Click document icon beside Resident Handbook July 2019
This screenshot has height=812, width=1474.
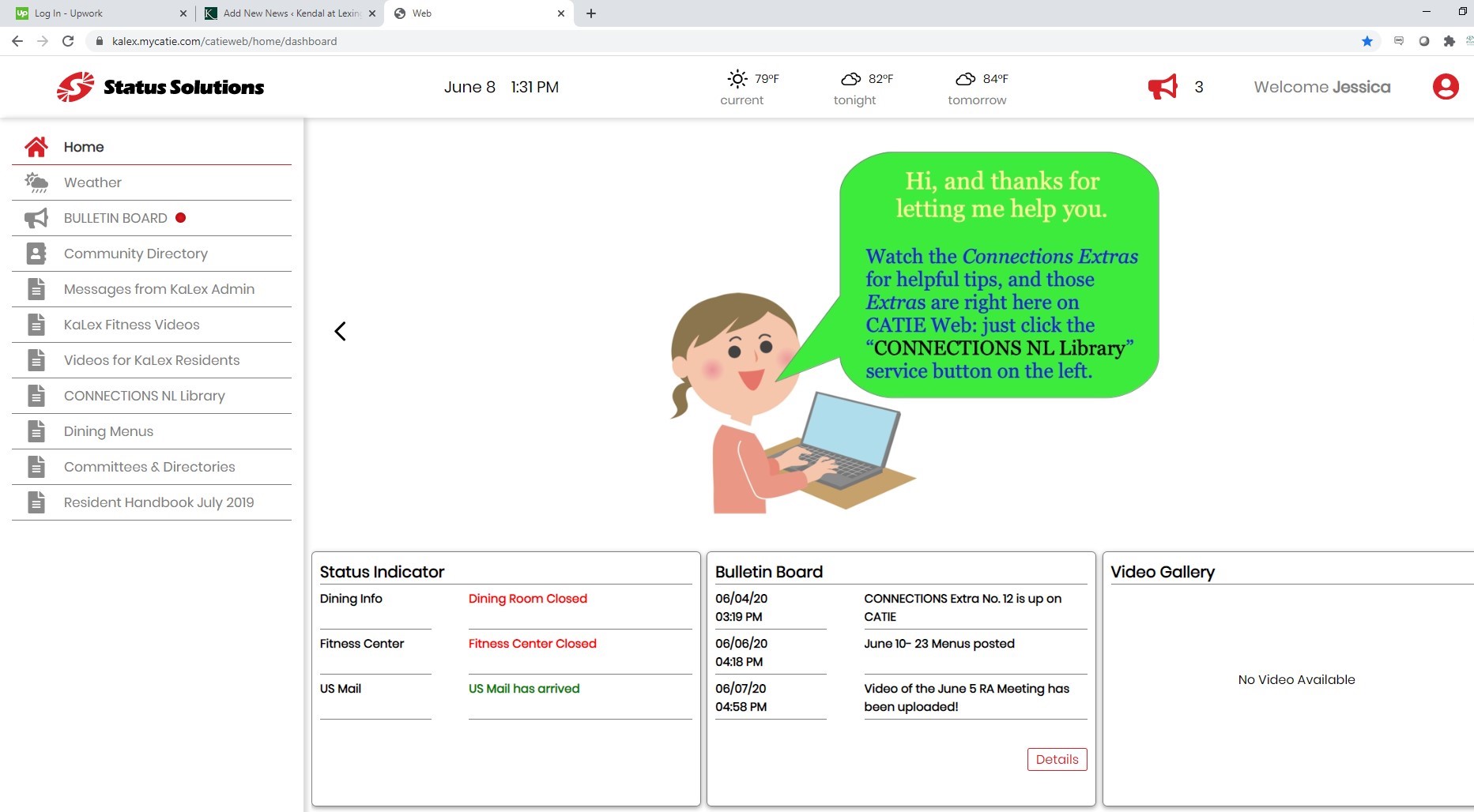36,502
